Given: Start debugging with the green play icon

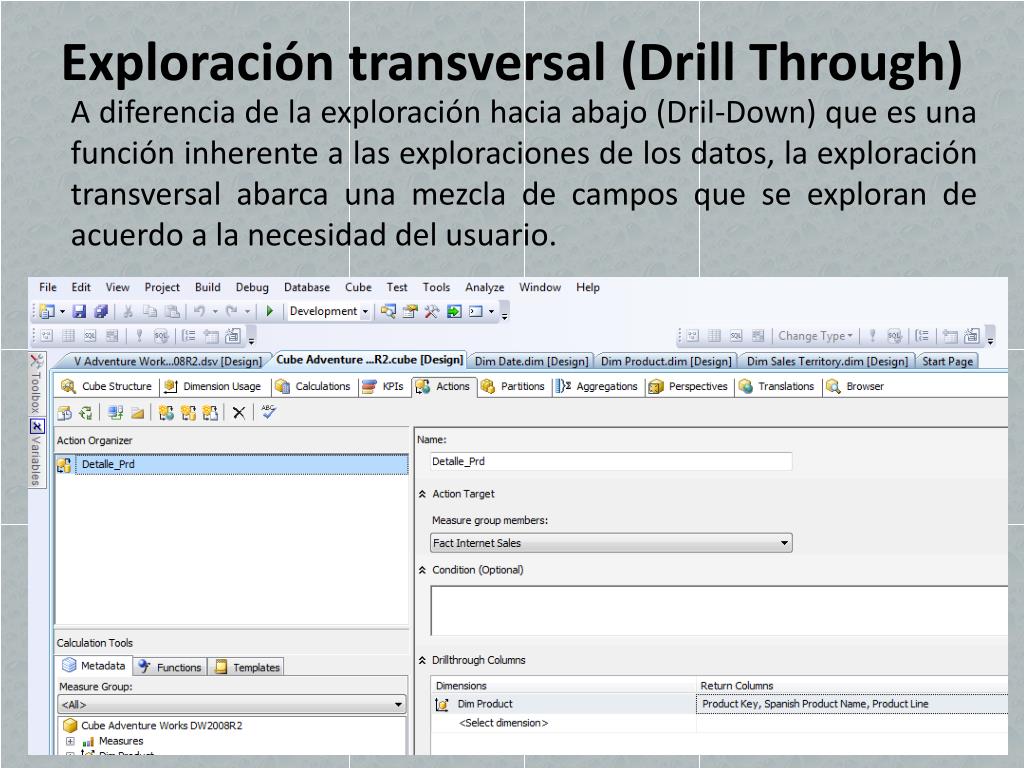Looking at the screenshot, I should pyautogui.click(x=269, y=312).
